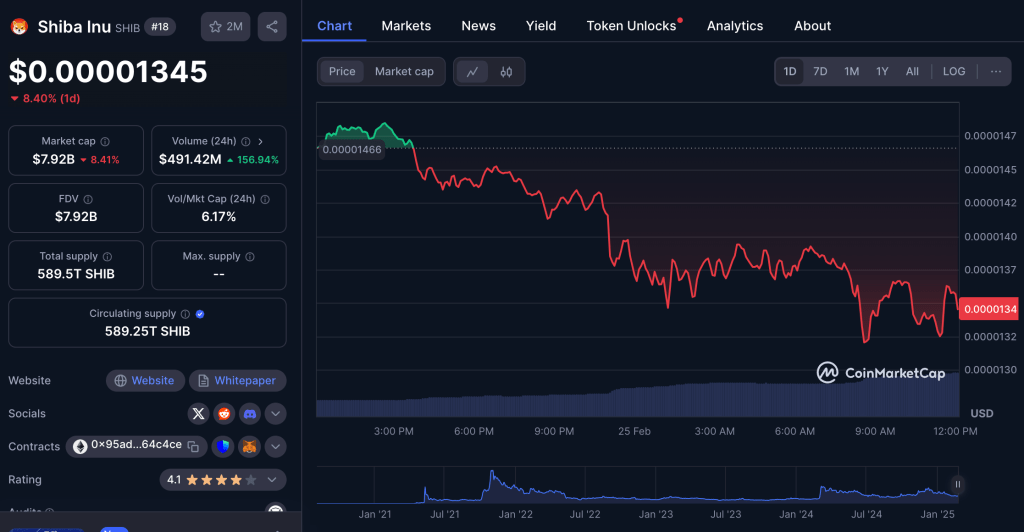Toggle LOG scale on the chart
The height and width of the screenshot is (532, 1024).
click(953, 72)
